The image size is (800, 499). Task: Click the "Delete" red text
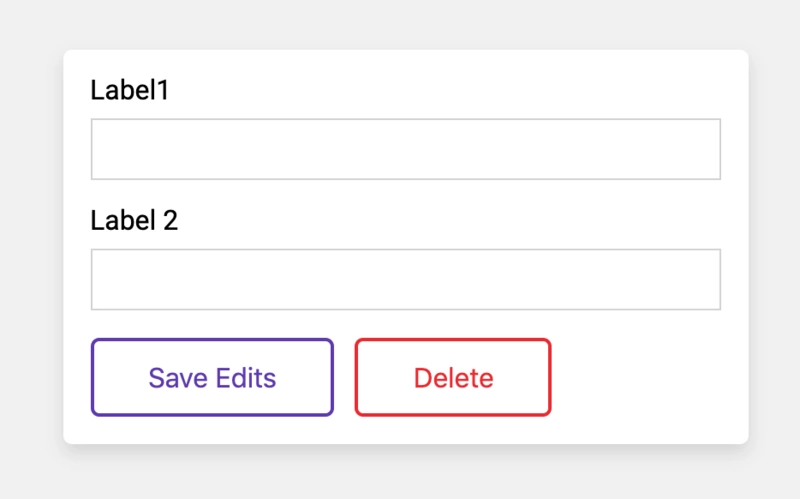point(453,378)
